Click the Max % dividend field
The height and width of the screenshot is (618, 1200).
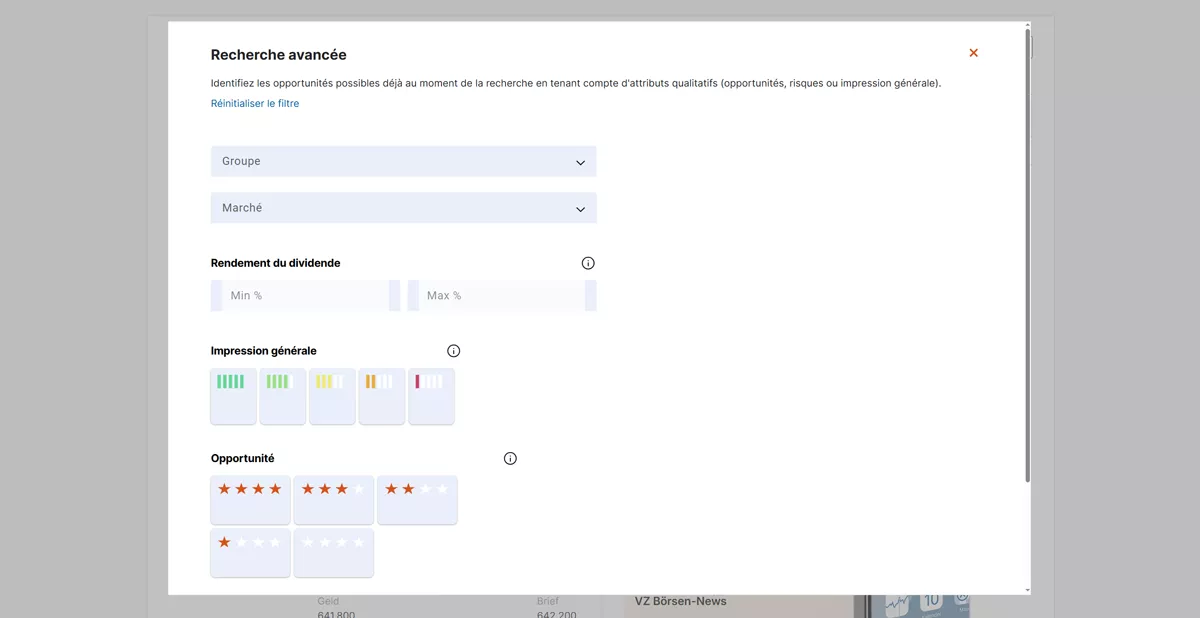501,296
